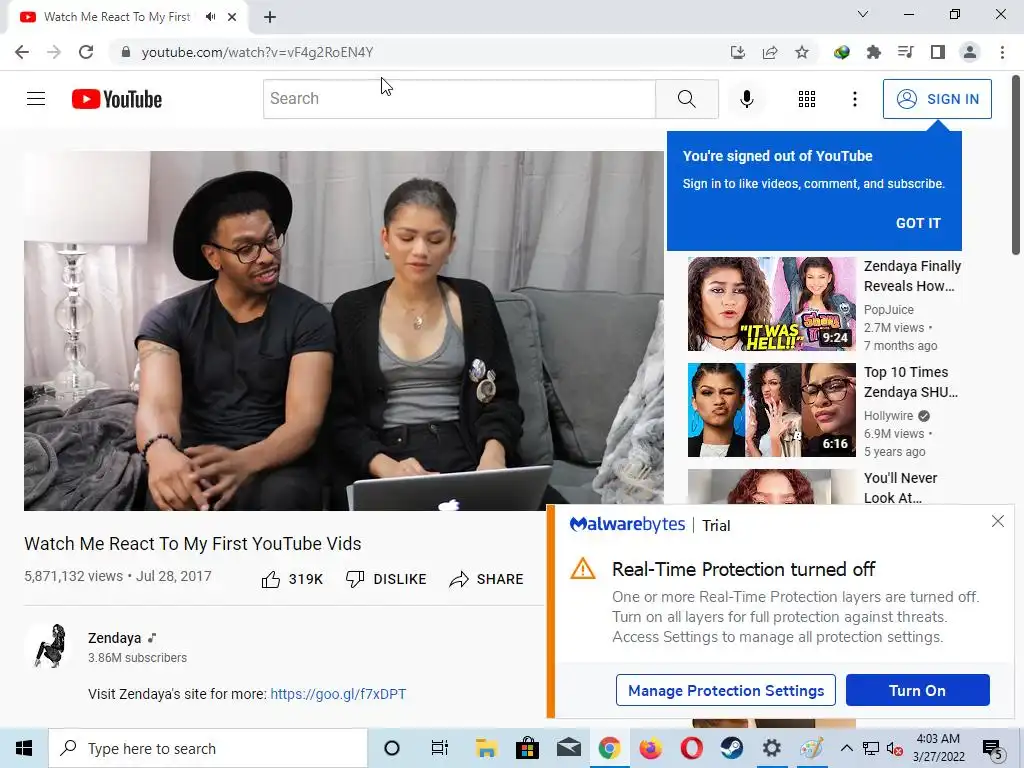
Task: Close the 'Watch Me React' browser tab
Action: [x=232, y=17]
